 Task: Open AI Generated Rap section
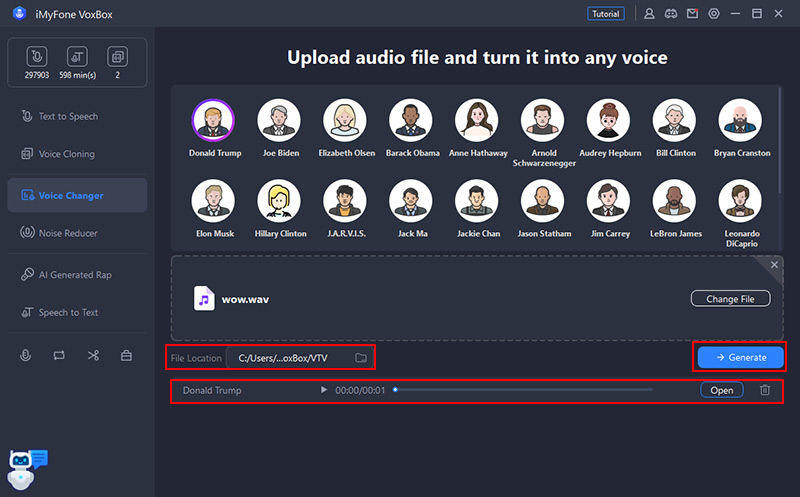78,275
